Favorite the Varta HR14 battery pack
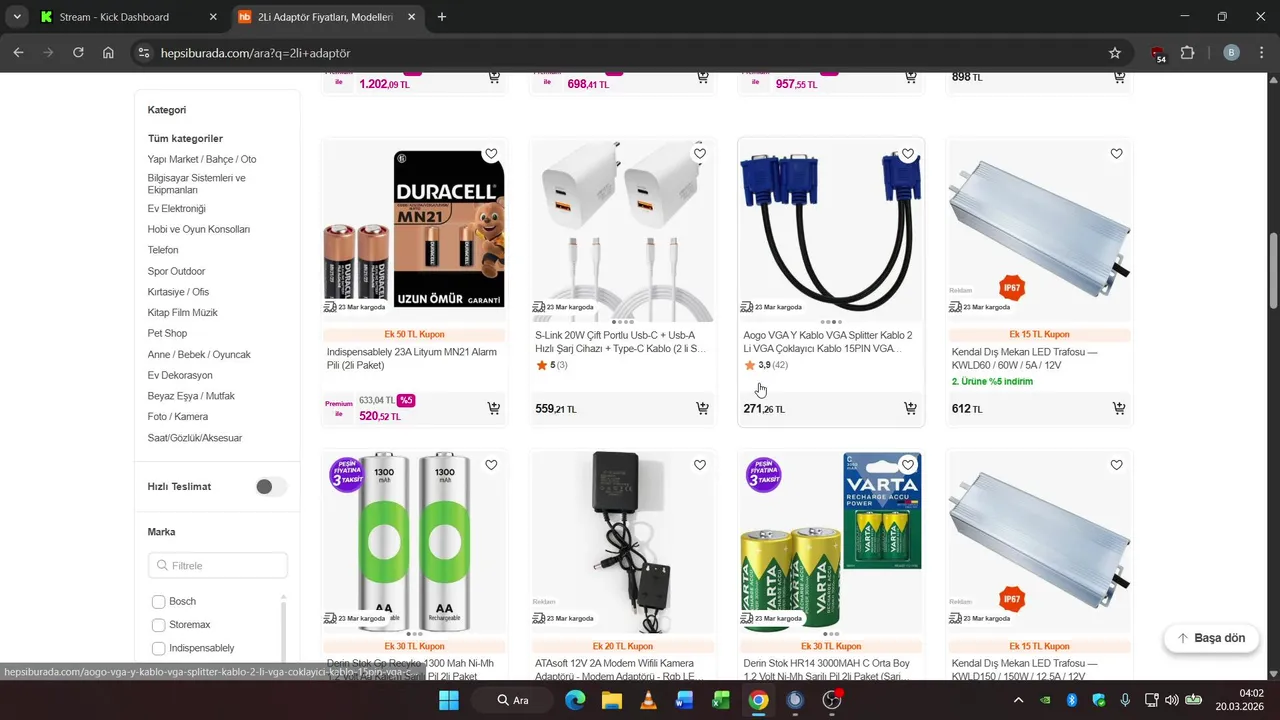1280x720 pixels. click(908, 465)
